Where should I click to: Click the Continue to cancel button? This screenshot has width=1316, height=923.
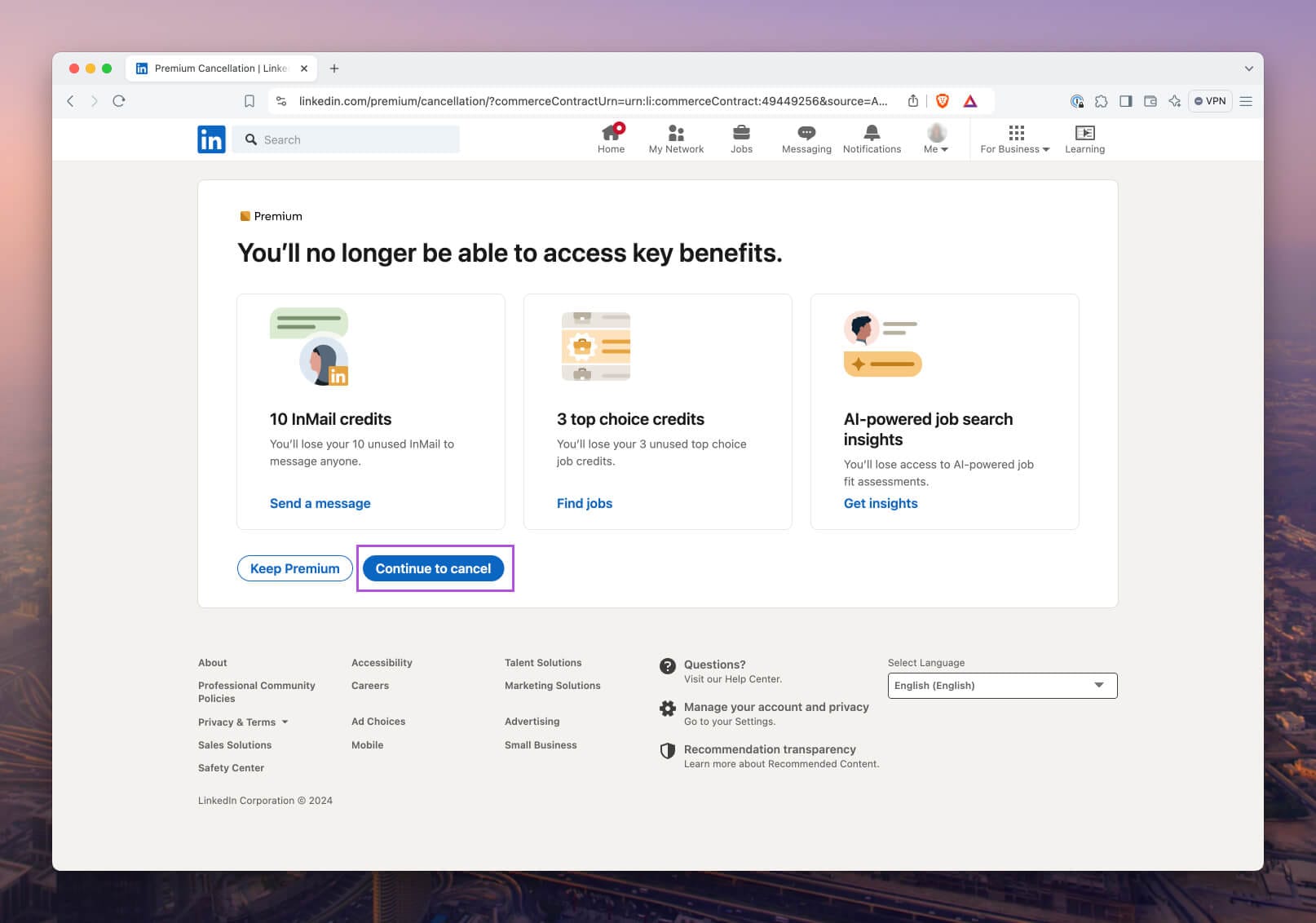click(x=433, y=568)
